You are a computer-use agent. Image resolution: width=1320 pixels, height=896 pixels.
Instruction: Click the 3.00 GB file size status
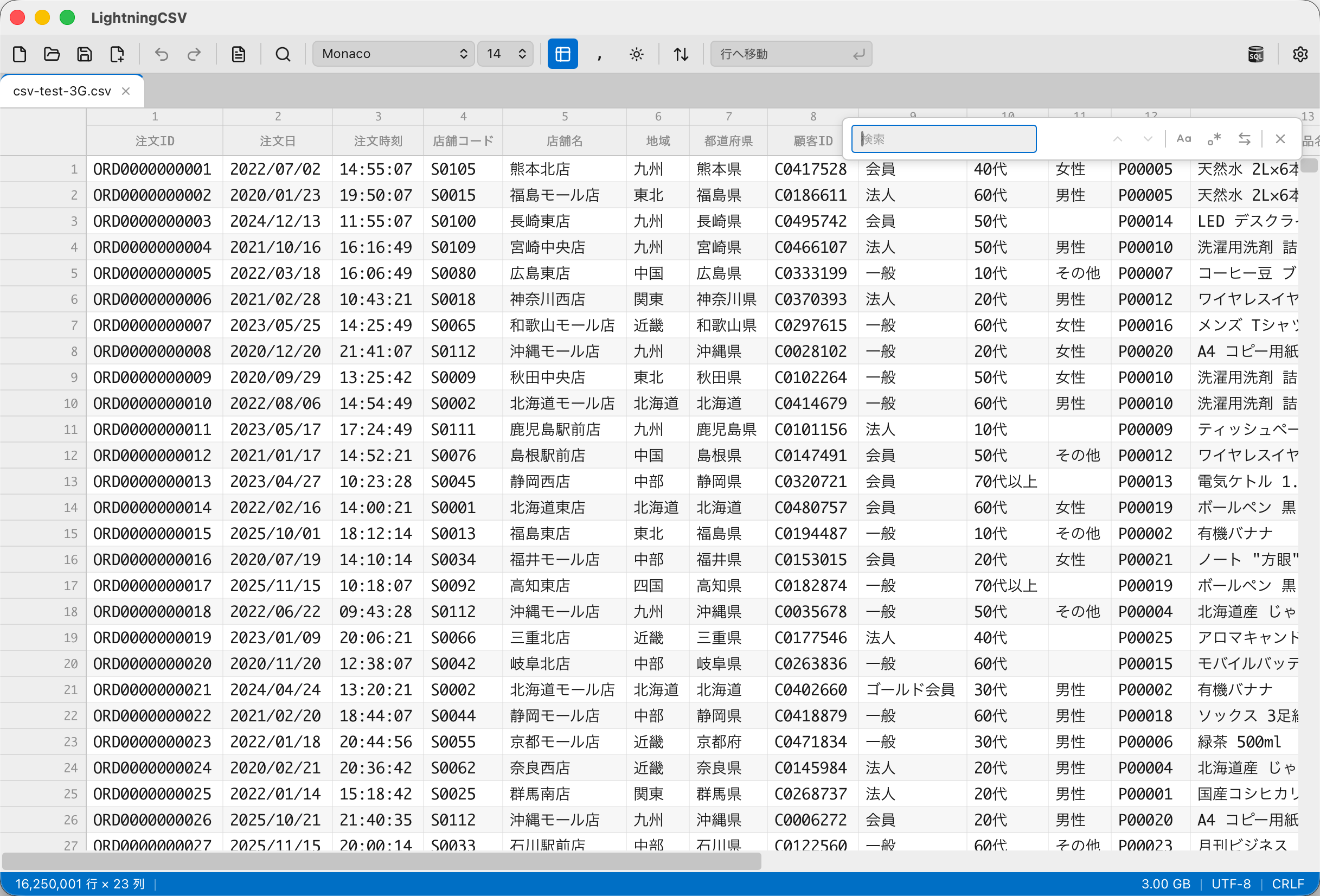[1165, 884]
